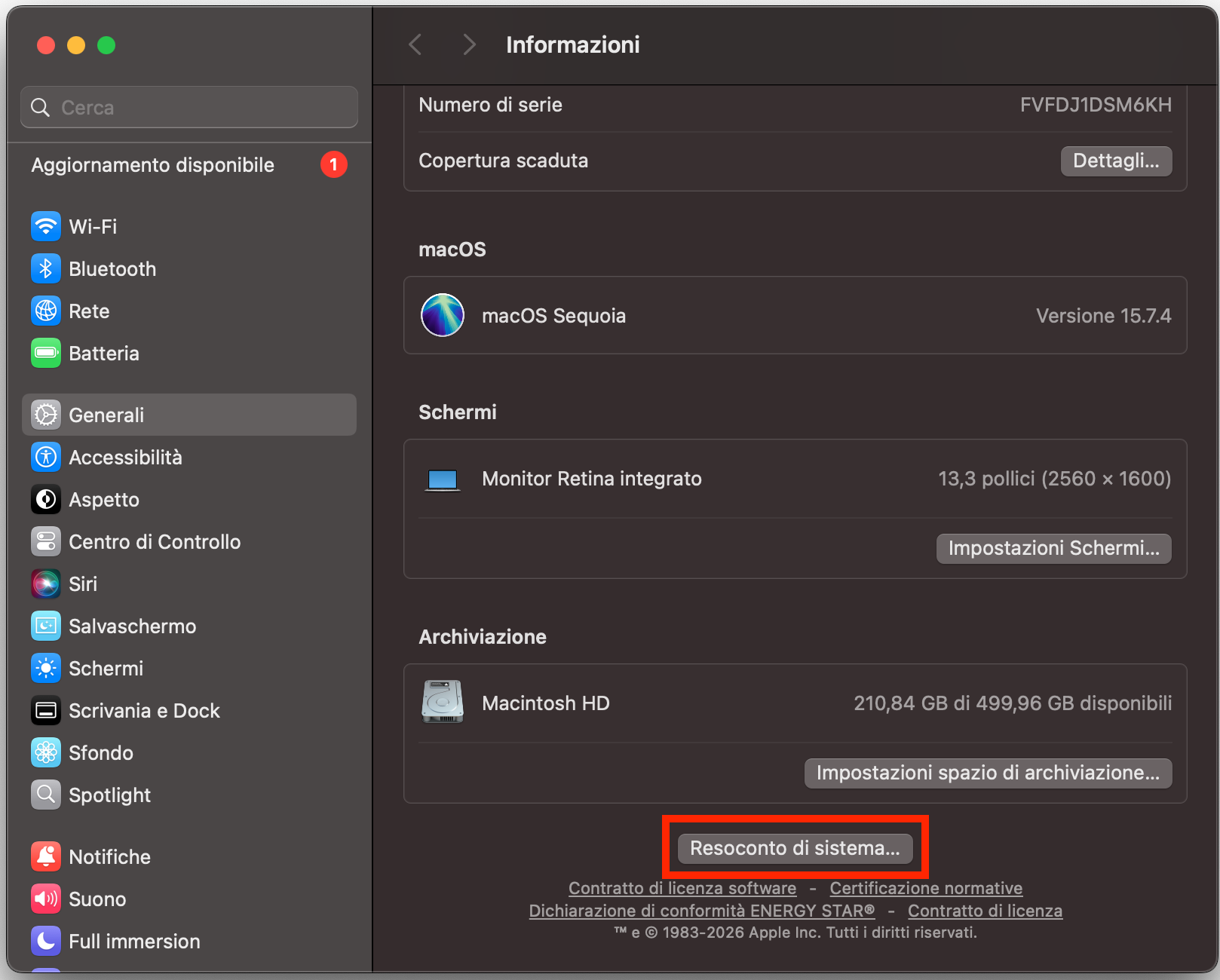Open Aggiornamento disponibile
Screen dimensions: 1220x980
(152, 165)
